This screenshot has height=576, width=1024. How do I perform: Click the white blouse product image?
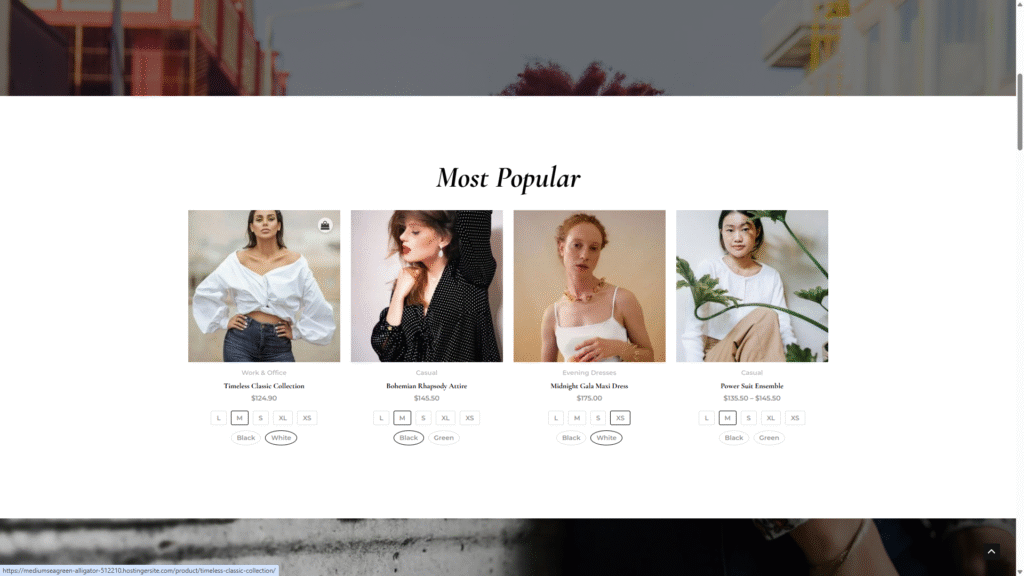tap(264, 286)
